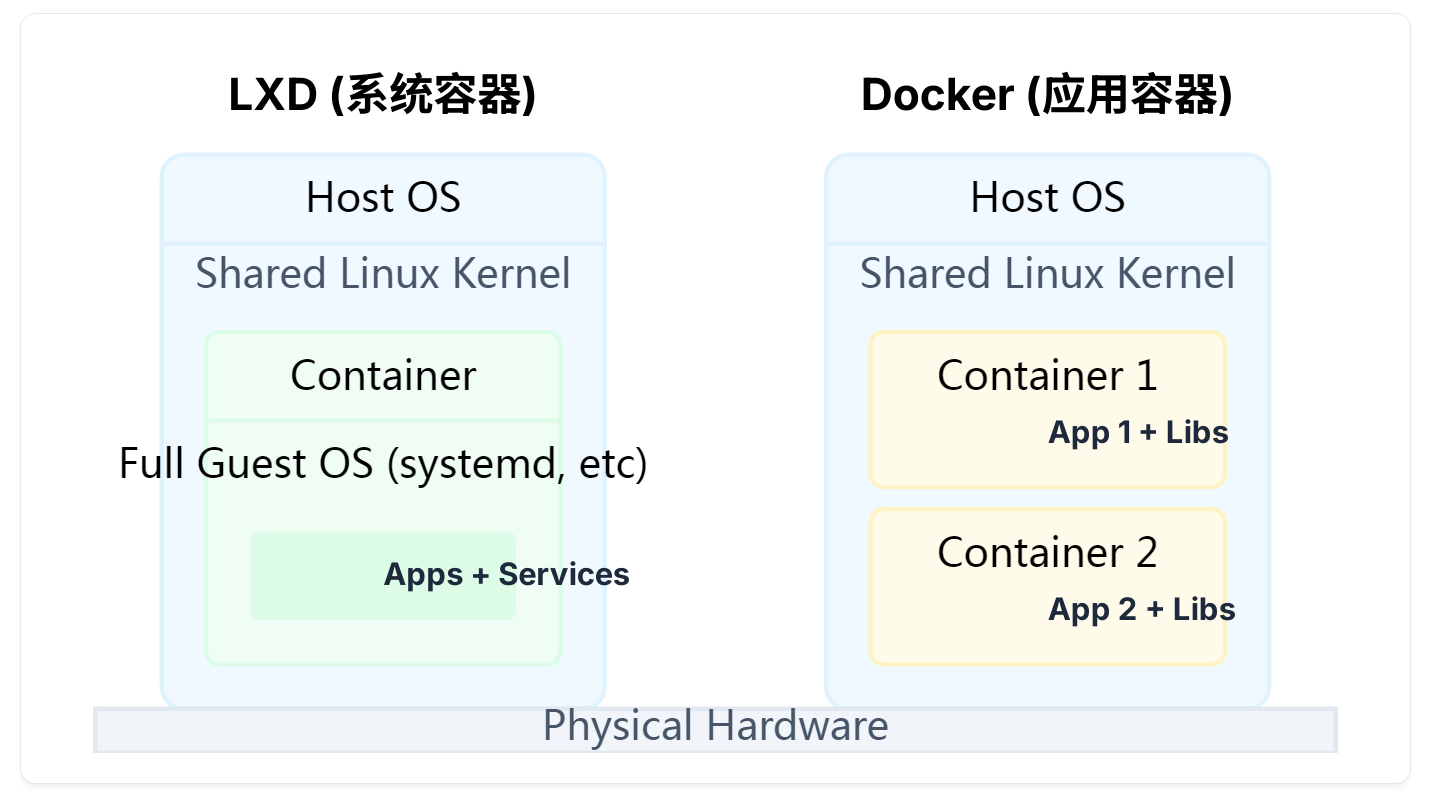This screenshot has height=803, width=1432.
Task: Select the 'Container 1' label
Action: point(1047,376)
